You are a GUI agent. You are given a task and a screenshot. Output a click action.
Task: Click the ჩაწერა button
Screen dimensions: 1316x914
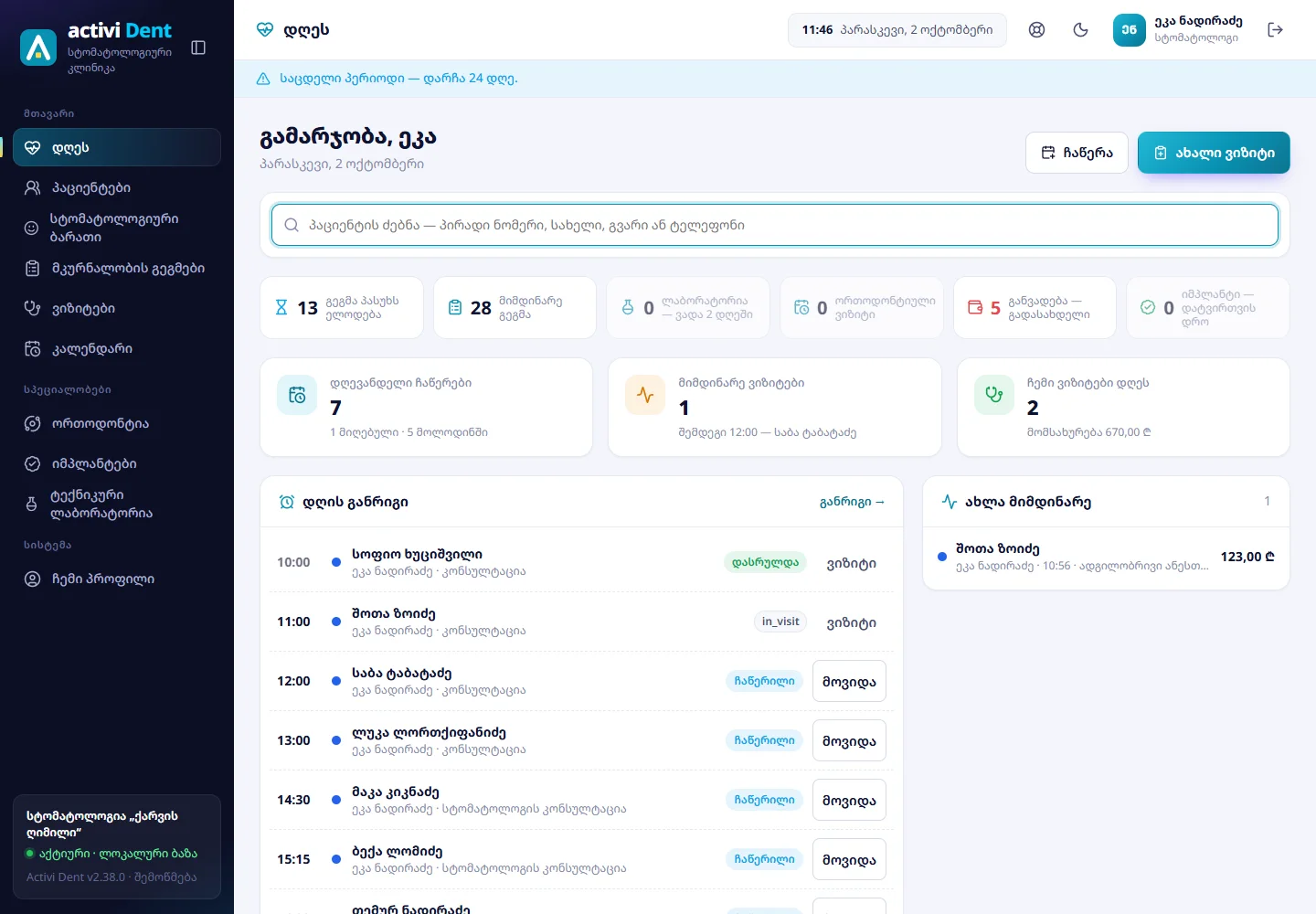(1077, 153)
